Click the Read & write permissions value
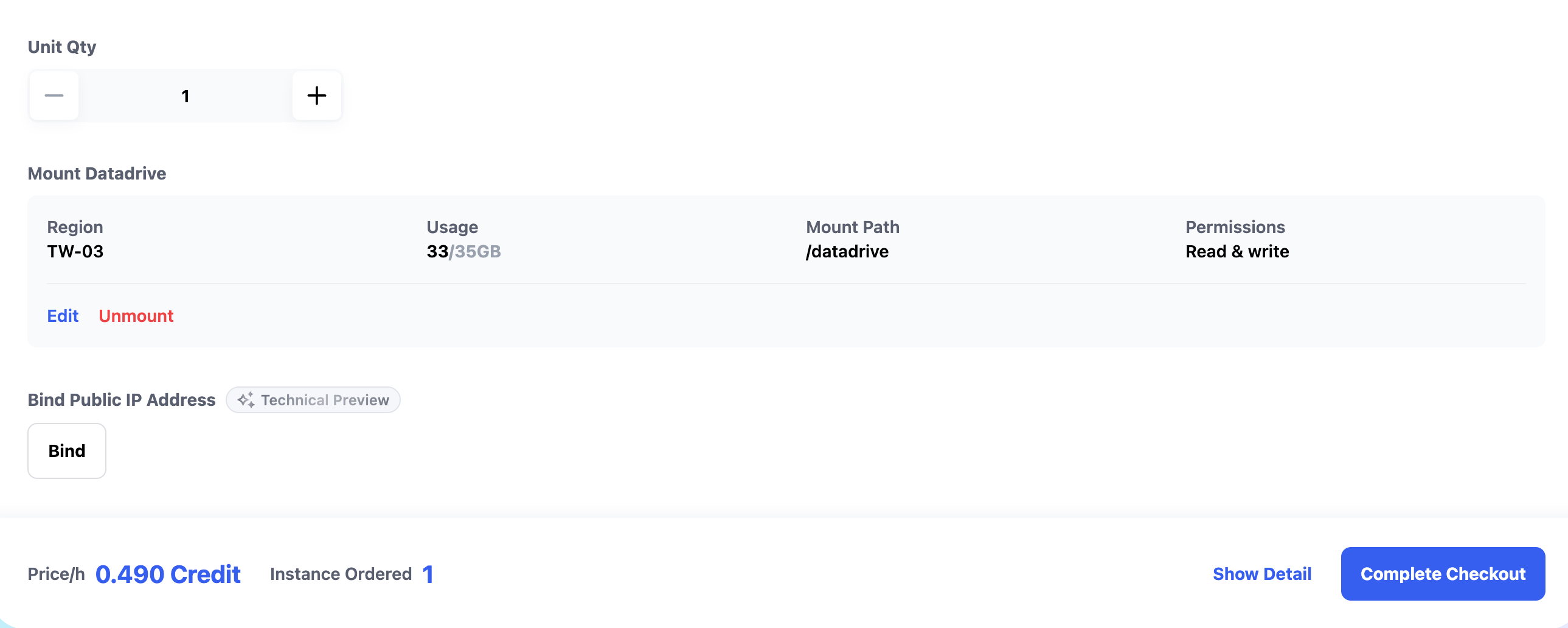Viewport: 1568px width, 628px height. pos(1237,251)
